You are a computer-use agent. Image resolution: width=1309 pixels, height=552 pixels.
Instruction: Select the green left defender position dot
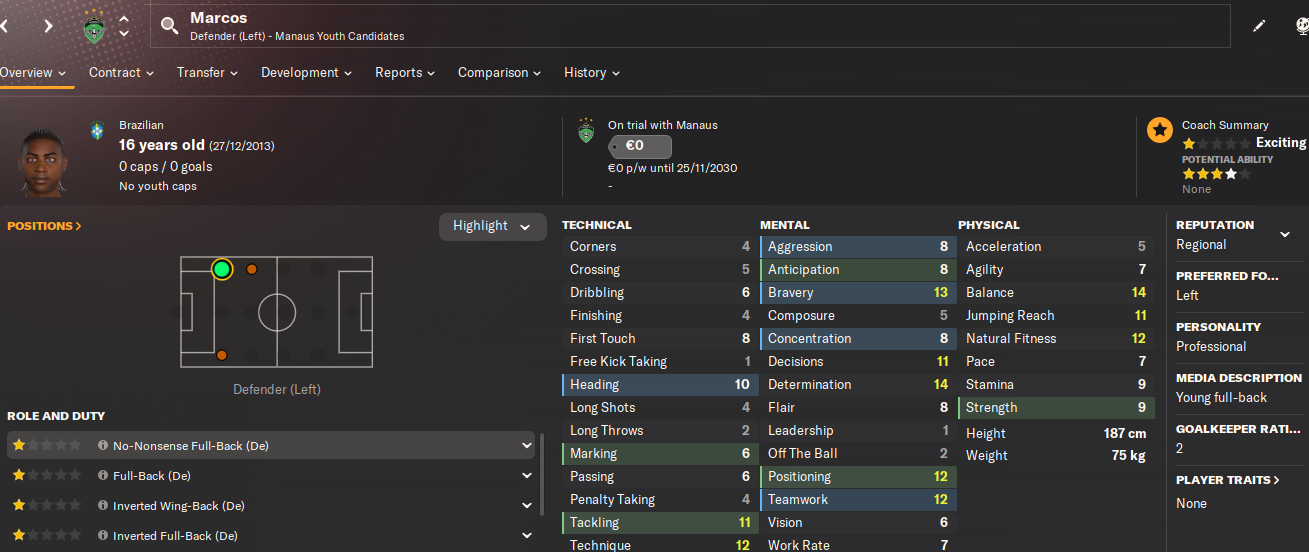click(222, 269)
